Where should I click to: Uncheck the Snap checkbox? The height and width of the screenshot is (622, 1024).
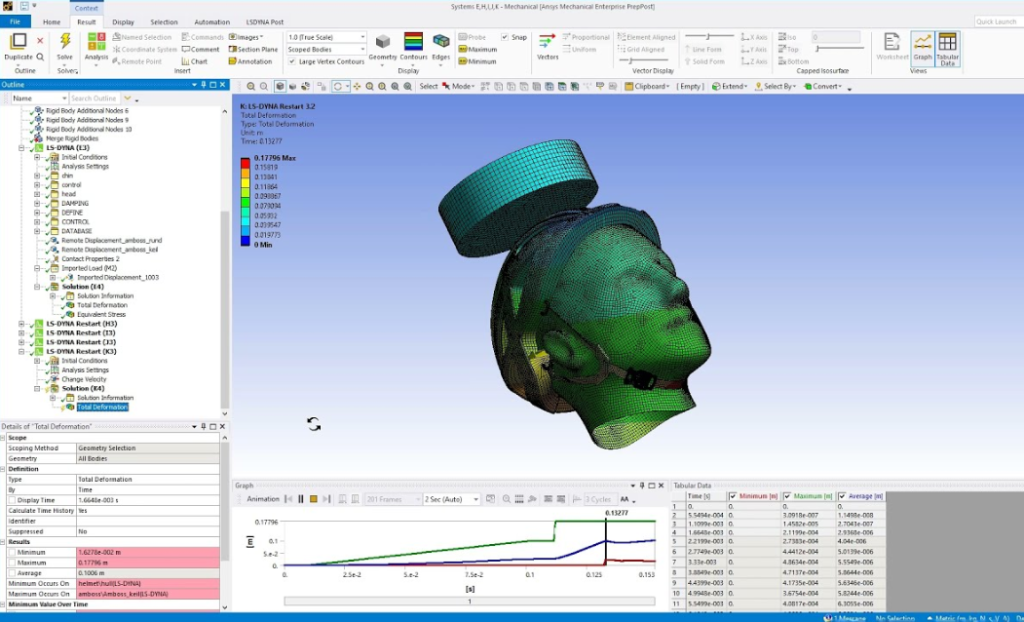(x=505, y=37)
